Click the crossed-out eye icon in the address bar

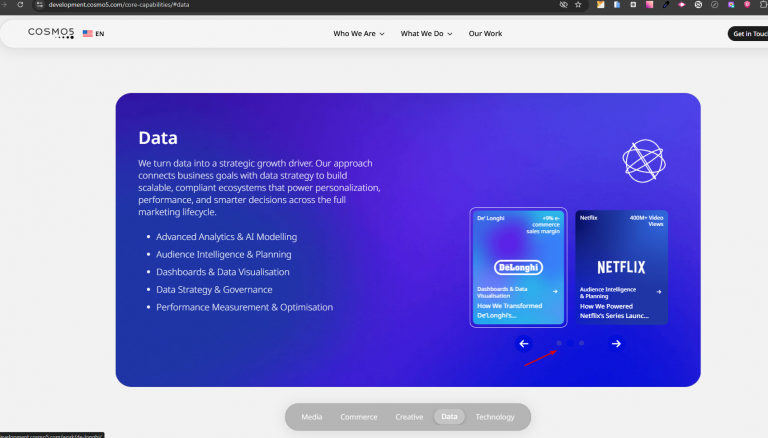pyautogui.click(x=563, y=4)
